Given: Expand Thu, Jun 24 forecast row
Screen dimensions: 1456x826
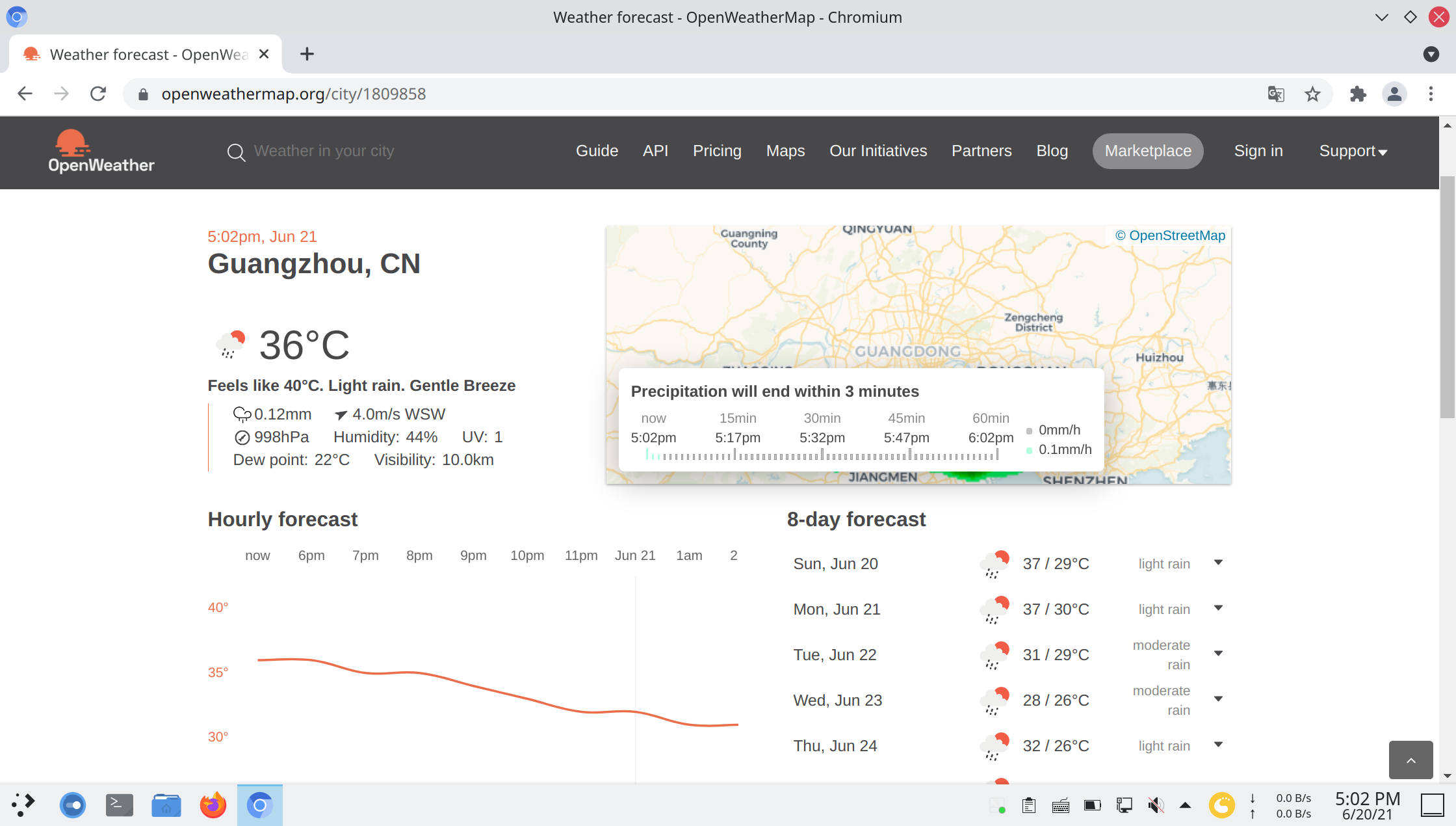Looking at the screenshot, I should [x=1218, y=745].
